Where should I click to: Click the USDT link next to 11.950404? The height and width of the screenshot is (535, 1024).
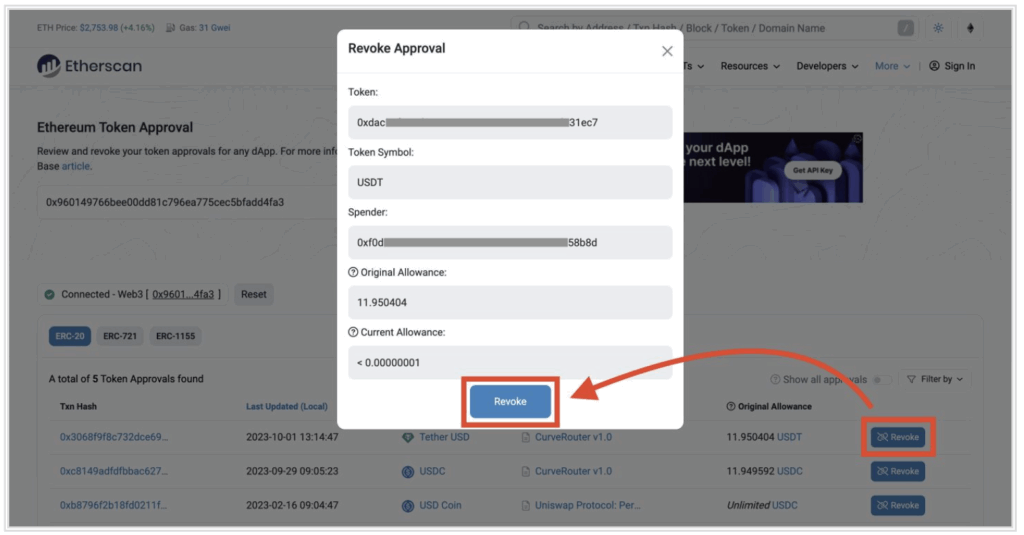tap(790, 437)
